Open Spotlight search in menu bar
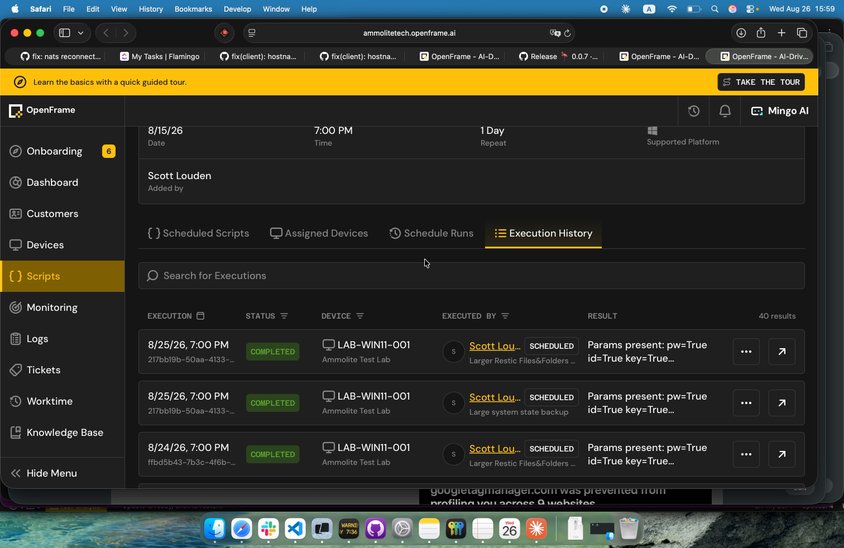Screen dimensions: 844x548 pyautogui.click(x=714, y=9)
